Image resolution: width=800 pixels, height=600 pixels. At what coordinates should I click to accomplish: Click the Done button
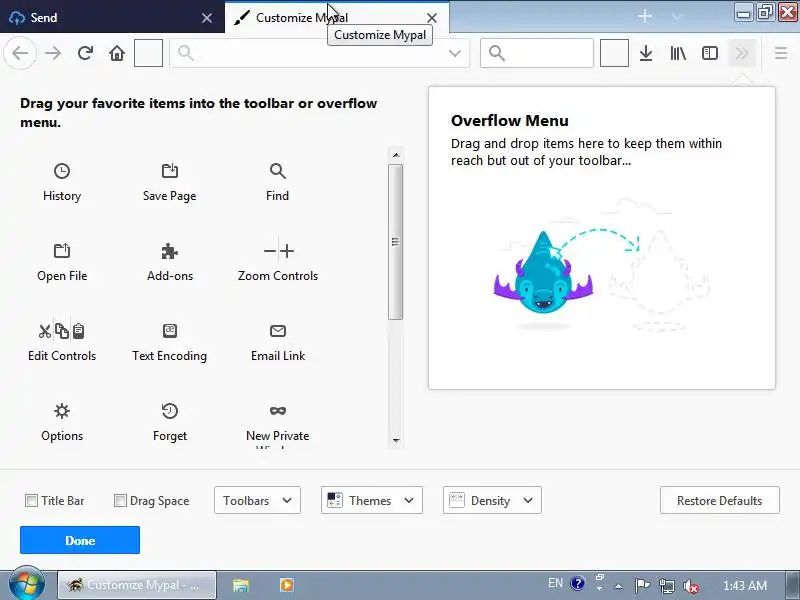coord(80,540)
